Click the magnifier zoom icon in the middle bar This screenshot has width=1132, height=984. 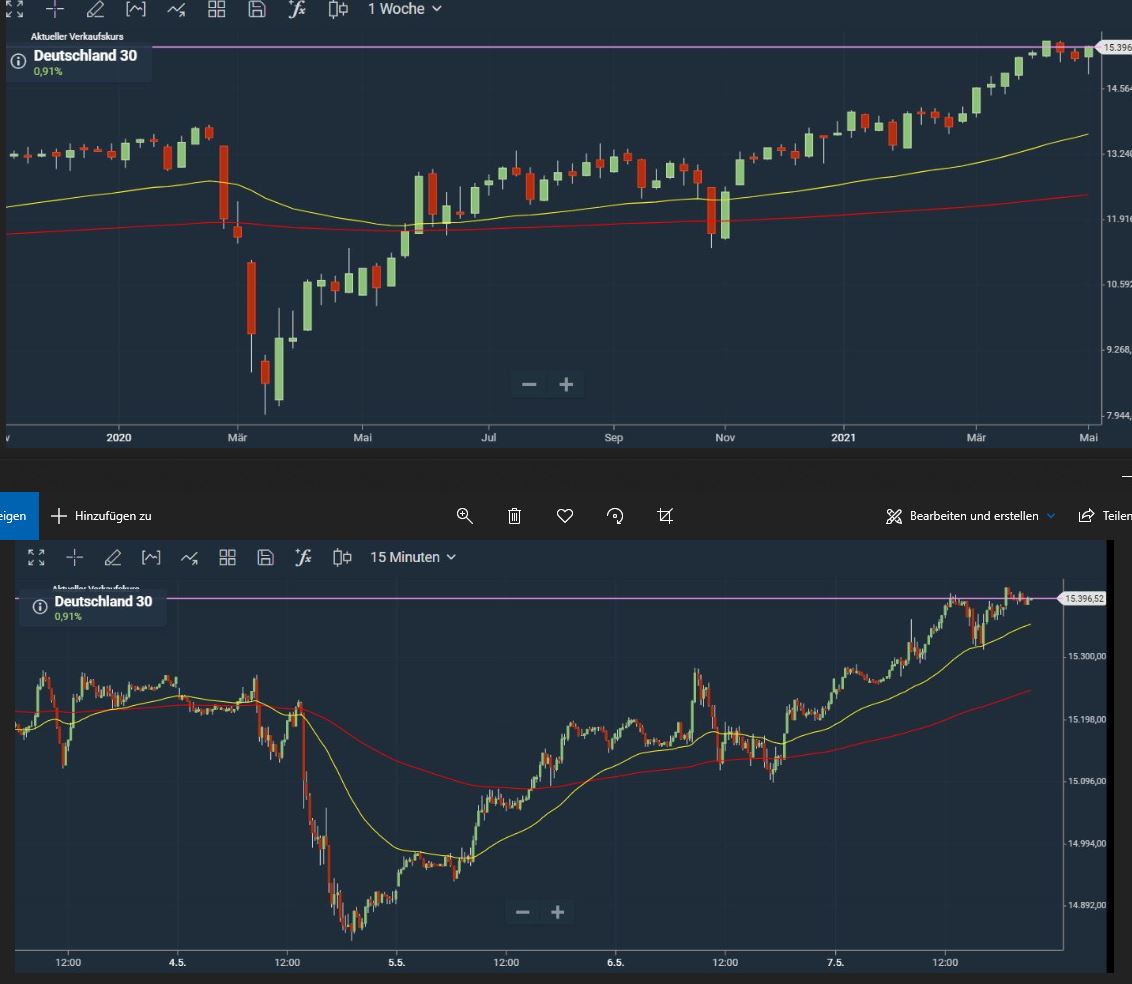[464, 516]
